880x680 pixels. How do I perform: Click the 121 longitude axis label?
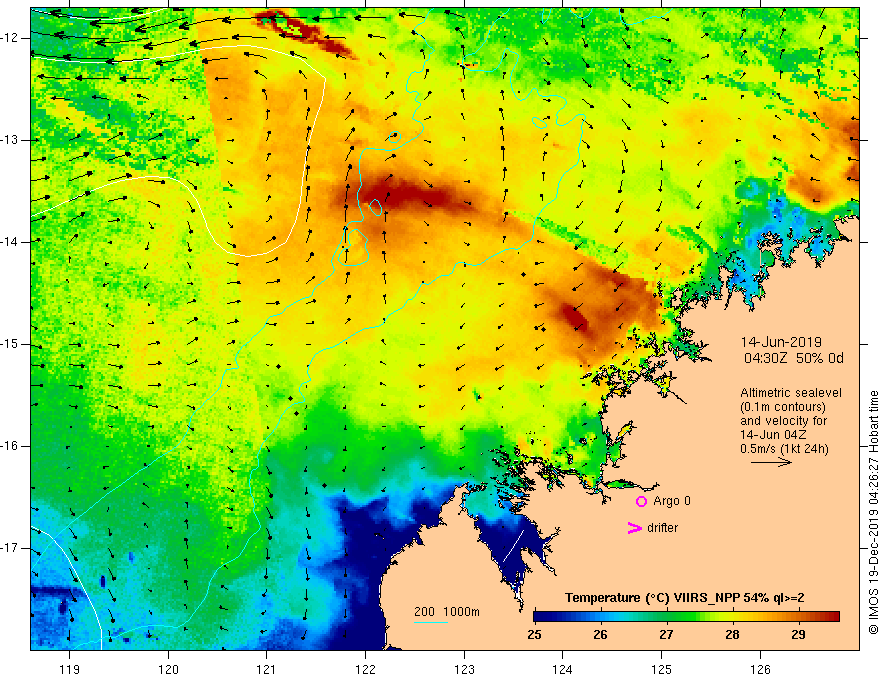pyautogui.click(x=267, y=669)
